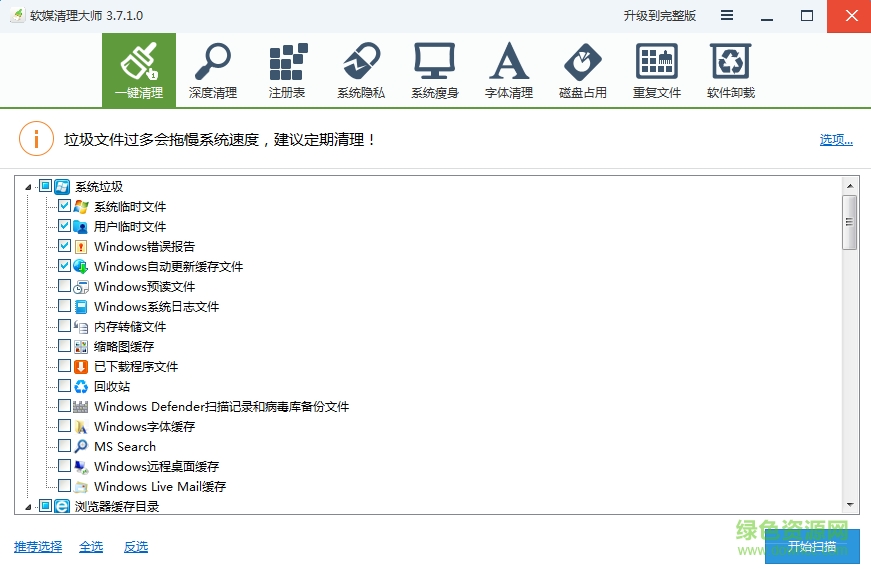Click the 已下载程序文件 download icon

(81, 367)
